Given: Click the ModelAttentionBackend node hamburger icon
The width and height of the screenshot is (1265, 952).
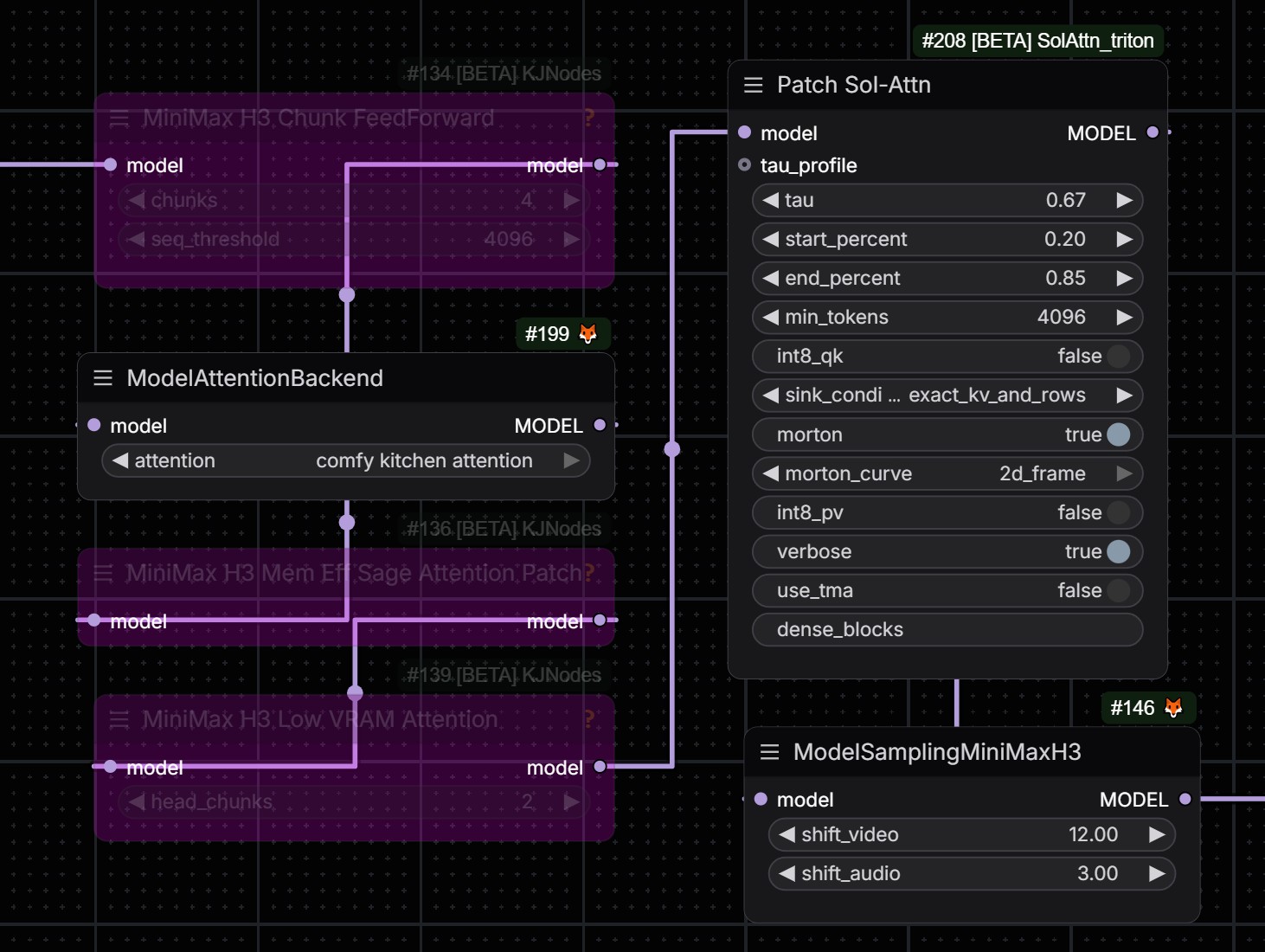Looking at the screenshot, I should pos(103,378).
